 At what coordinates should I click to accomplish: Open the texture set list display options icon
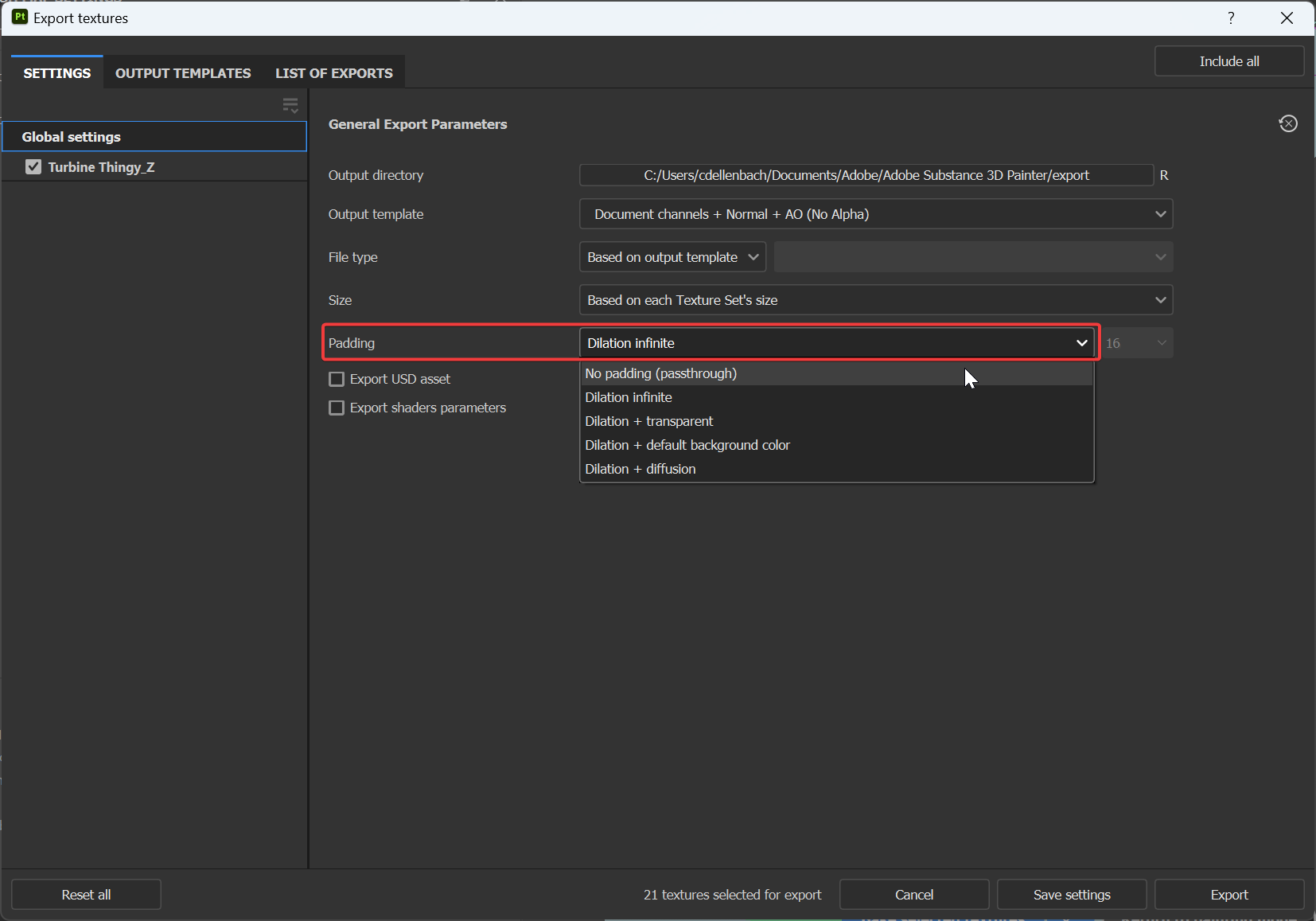(x=290, y=104)
